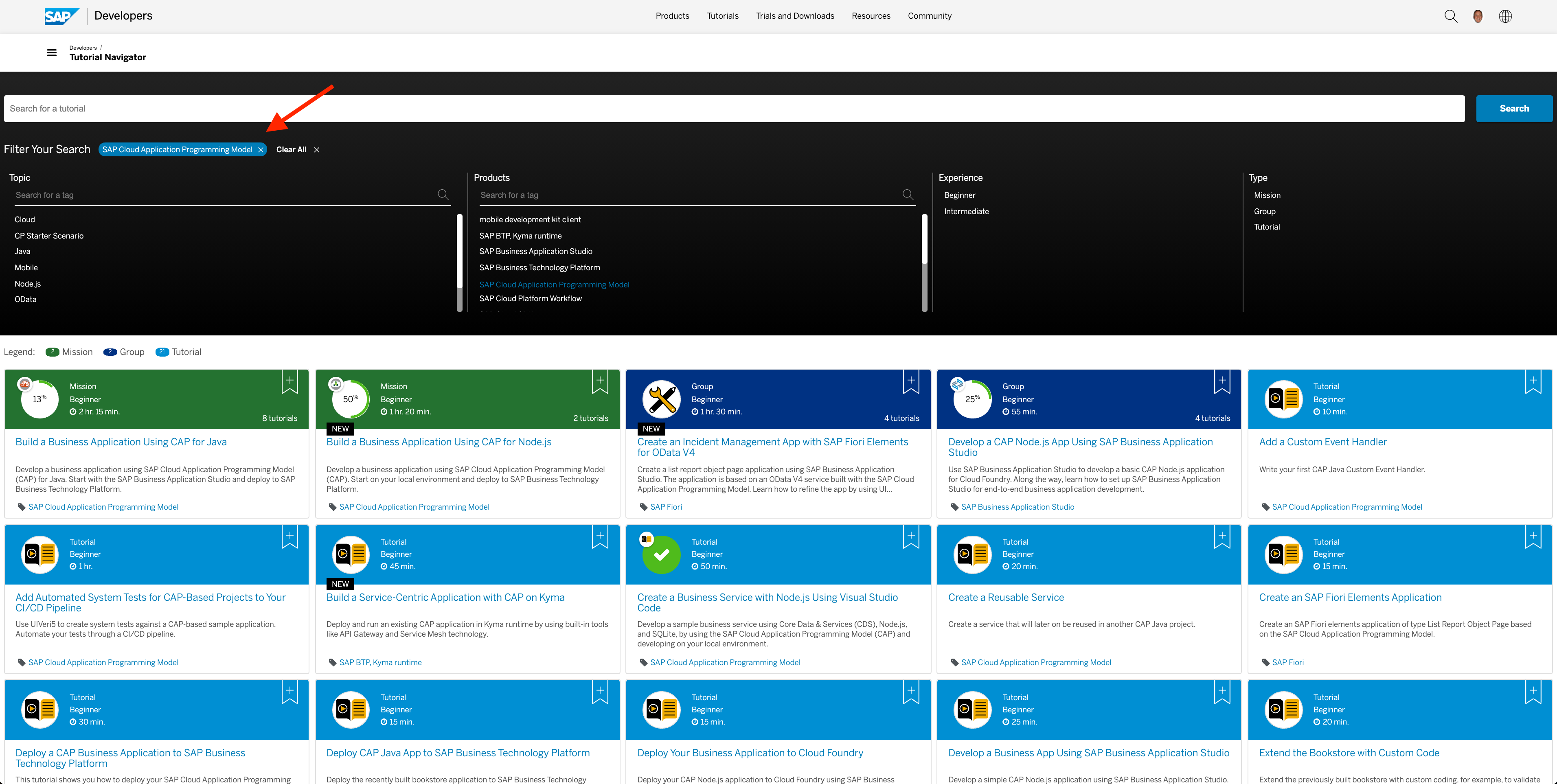Click the 50% progress circle on CAP for Node.js mission
The width and height of the screenshot is (1557, 784).
351,399
